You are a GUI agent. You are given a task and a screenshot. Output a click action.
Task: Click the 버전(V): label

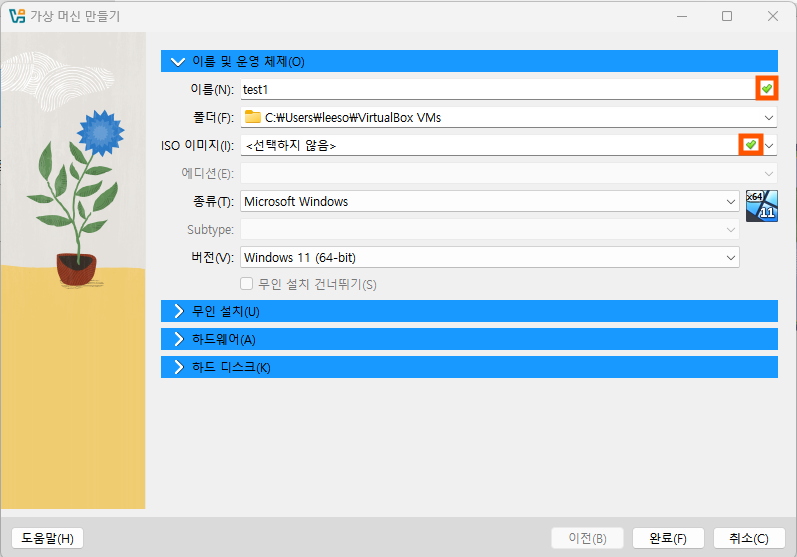click(212, 257)
